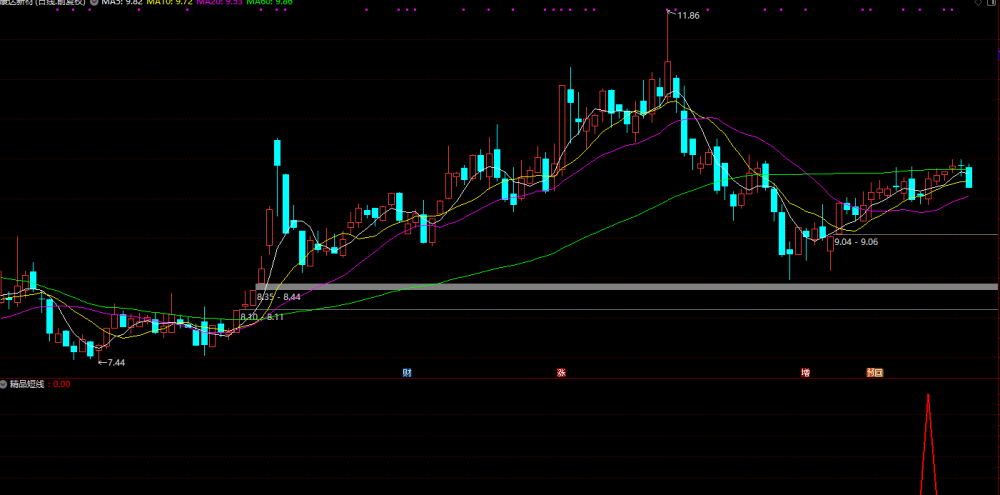Click the stock title at top-left
This screenshot has width=1000, height=495.
click(42, 3)
